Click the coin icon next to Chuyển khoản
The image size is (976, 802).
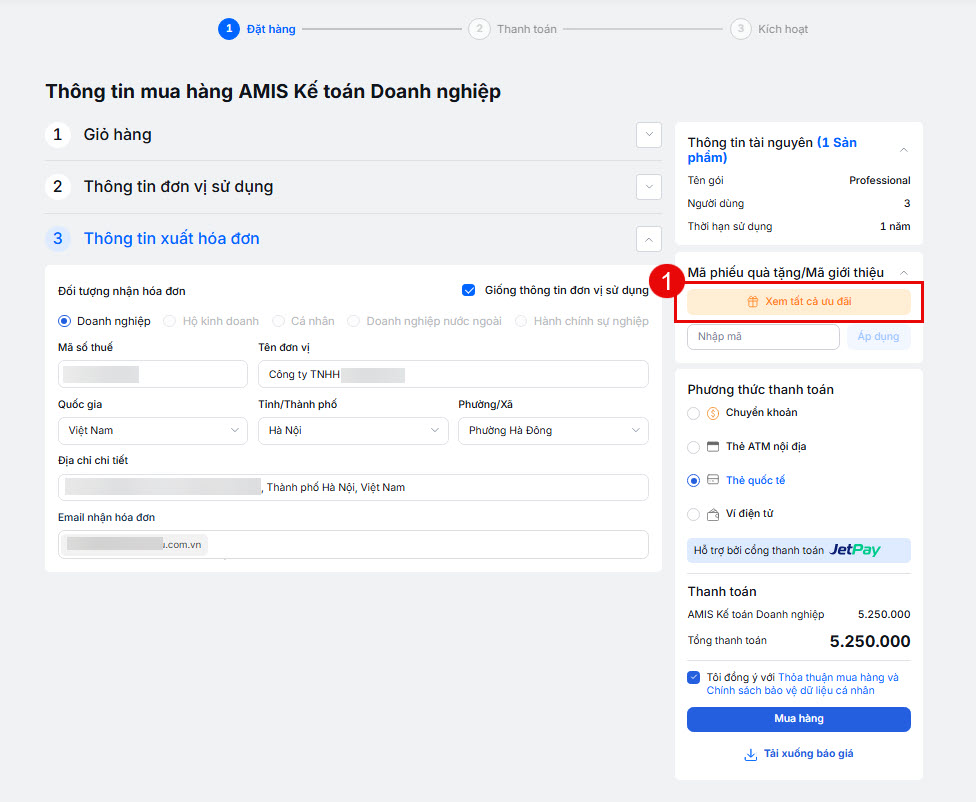pos(713,413)
